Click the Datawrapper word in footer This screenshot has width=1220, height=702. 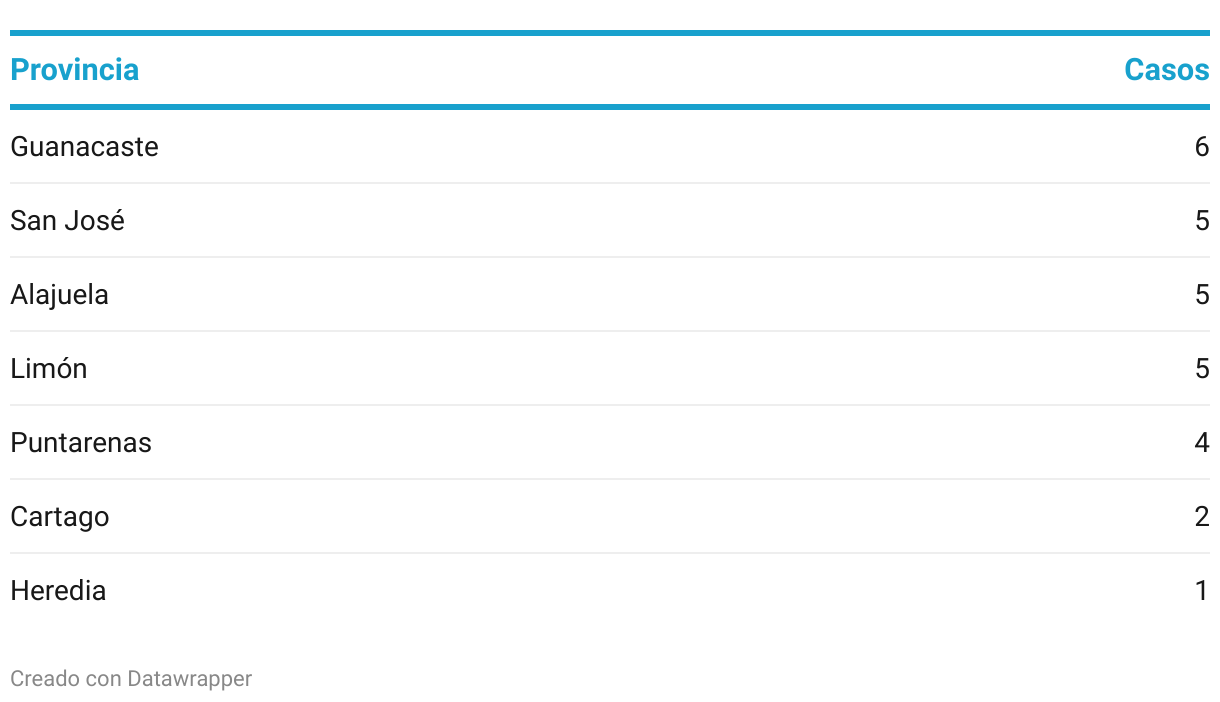click(189, 679)
